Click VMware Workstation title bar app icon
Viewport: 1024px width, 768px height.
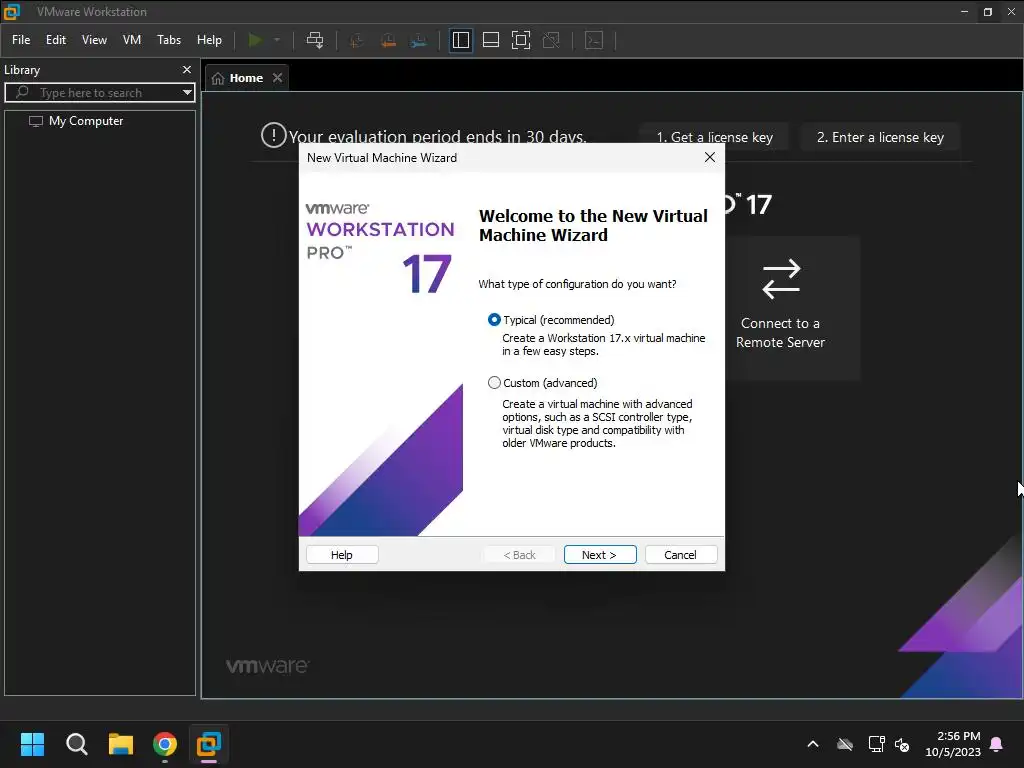click(12, 12)
